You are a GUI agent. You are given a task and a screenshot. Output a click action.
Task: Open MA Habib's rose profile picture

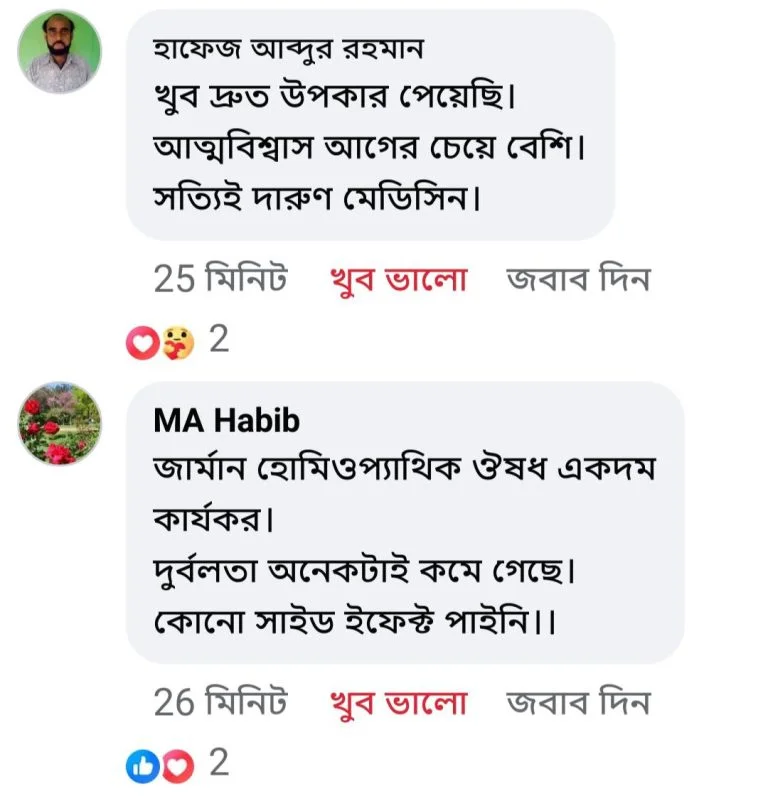coord(60,425)
